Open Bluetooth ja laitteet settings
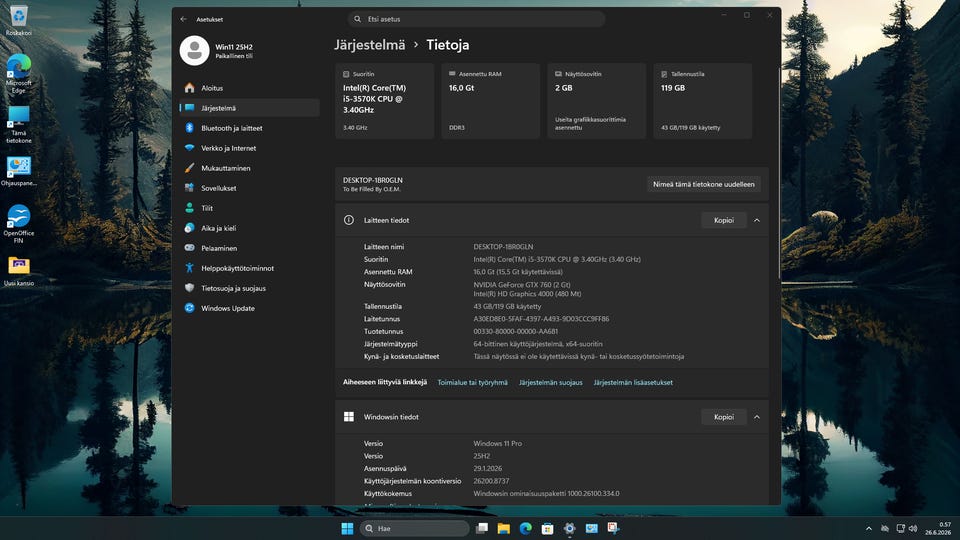 tap(249, 128)
